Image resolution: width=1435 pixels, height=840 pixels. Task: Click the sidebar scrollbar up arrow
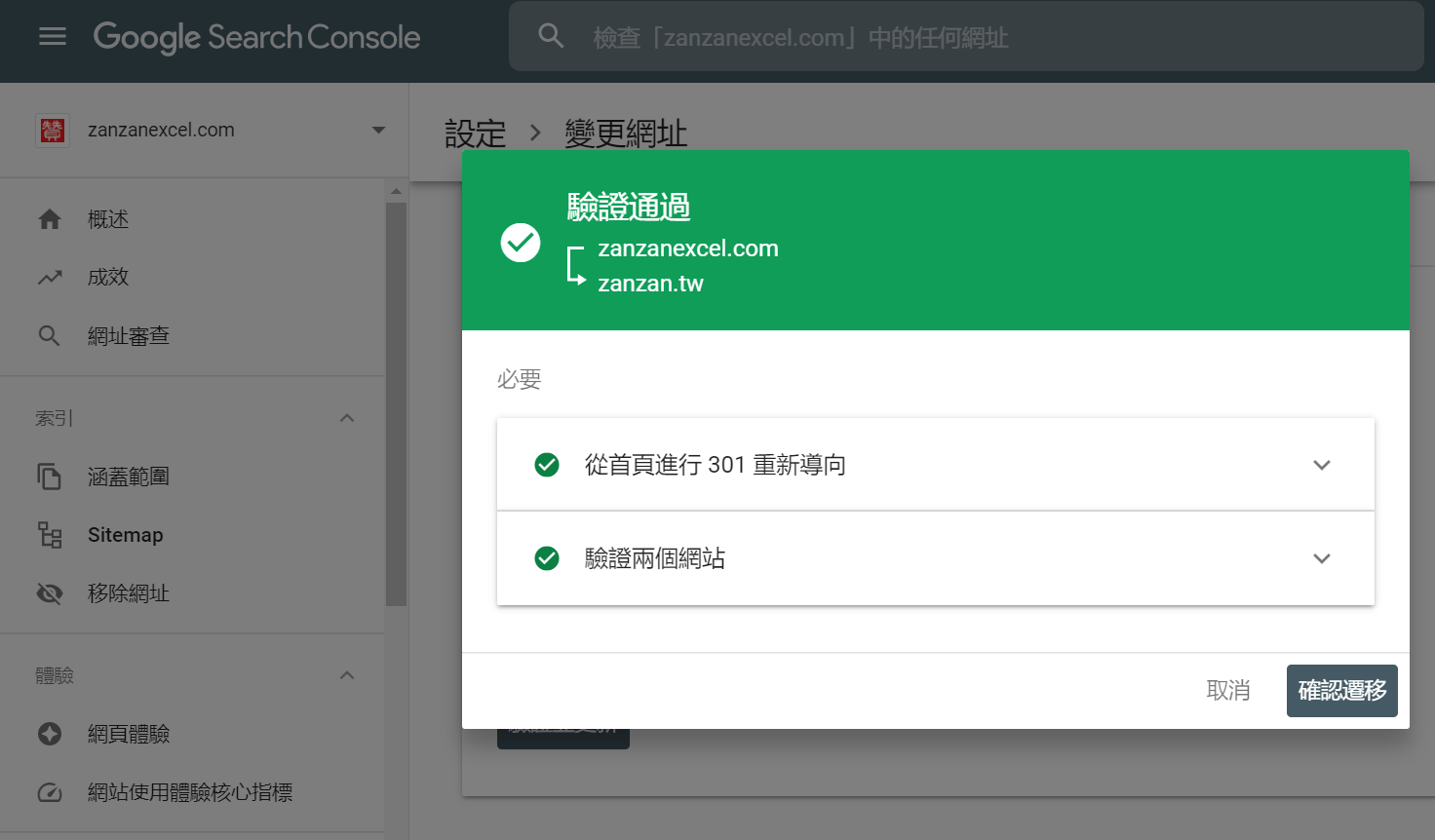(396, 191)
